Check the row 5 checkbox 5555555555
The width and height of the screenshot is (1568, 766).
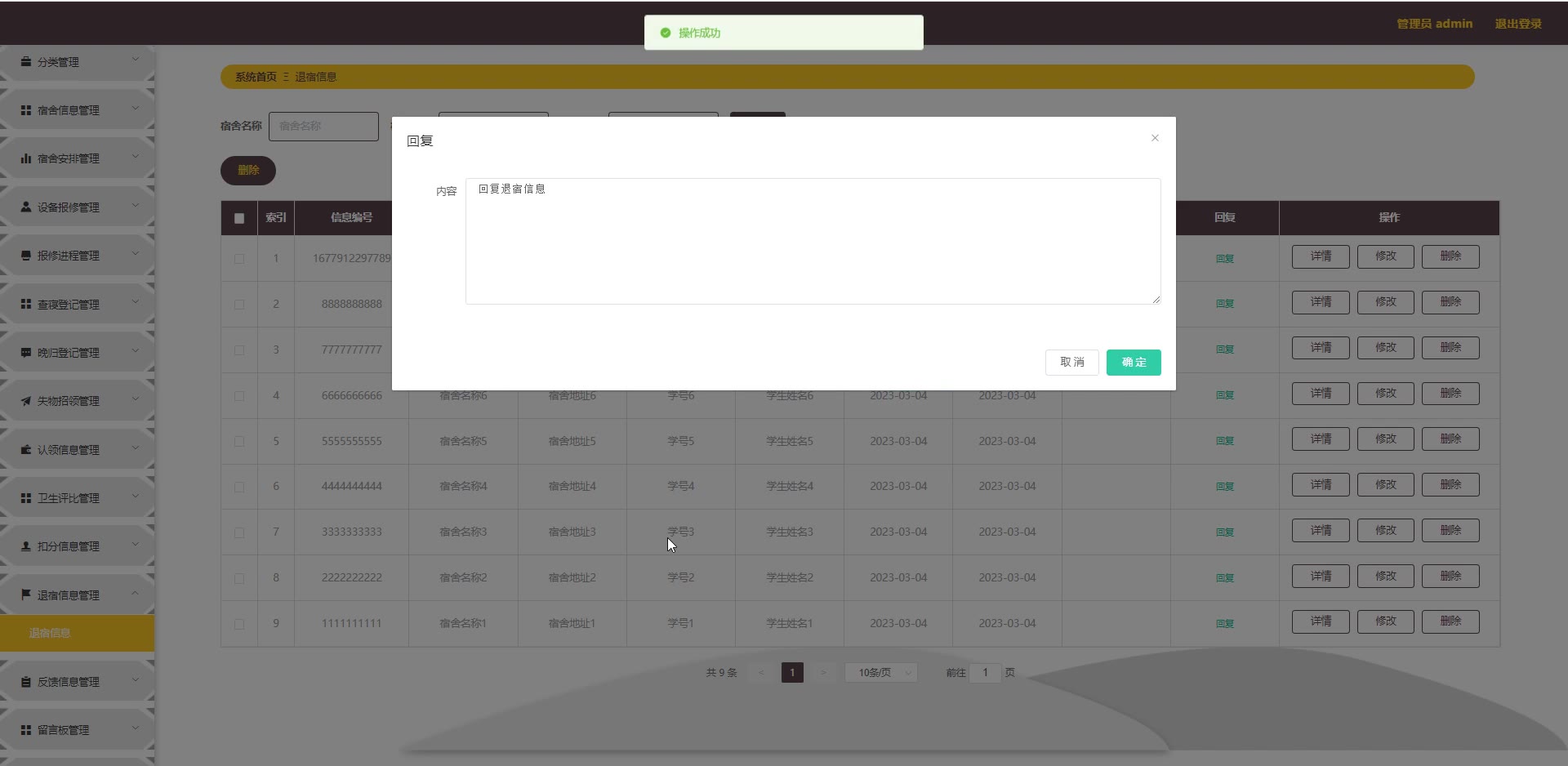click(239, 442)
